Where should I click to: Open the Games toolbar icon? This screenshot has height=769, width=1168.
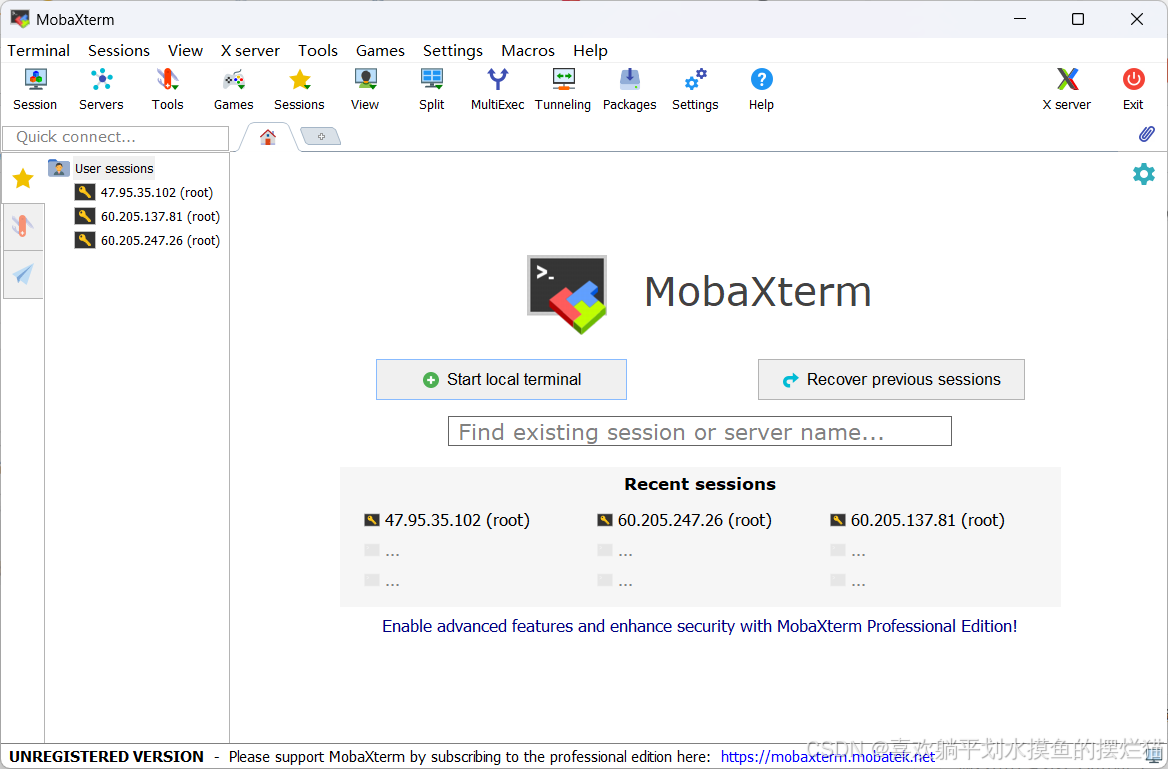pyautogui.click(x=233, y=89)
